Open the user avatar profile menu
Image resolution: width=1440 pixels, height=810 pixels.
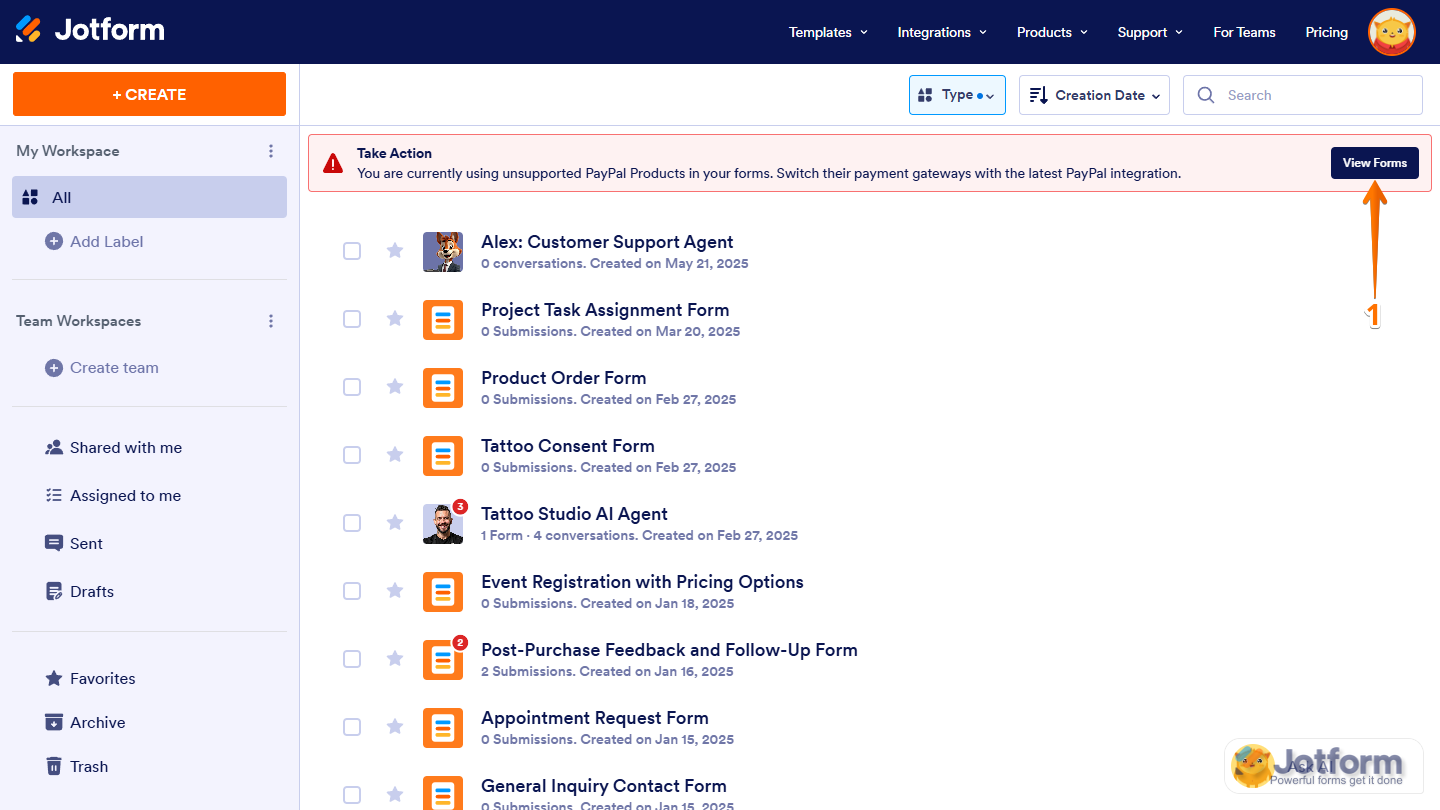(x=1391, y=32)
